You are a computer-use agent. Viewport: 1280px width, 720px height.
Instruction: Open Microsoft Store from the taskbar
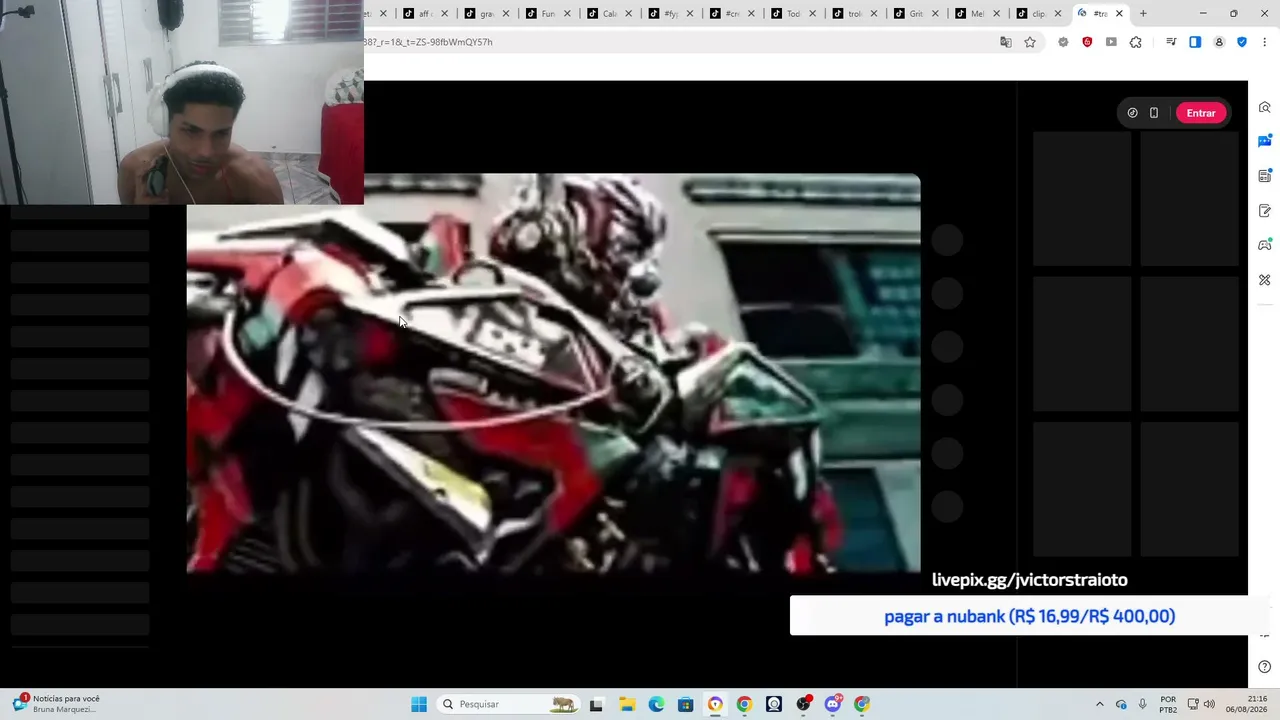point(685,704)
